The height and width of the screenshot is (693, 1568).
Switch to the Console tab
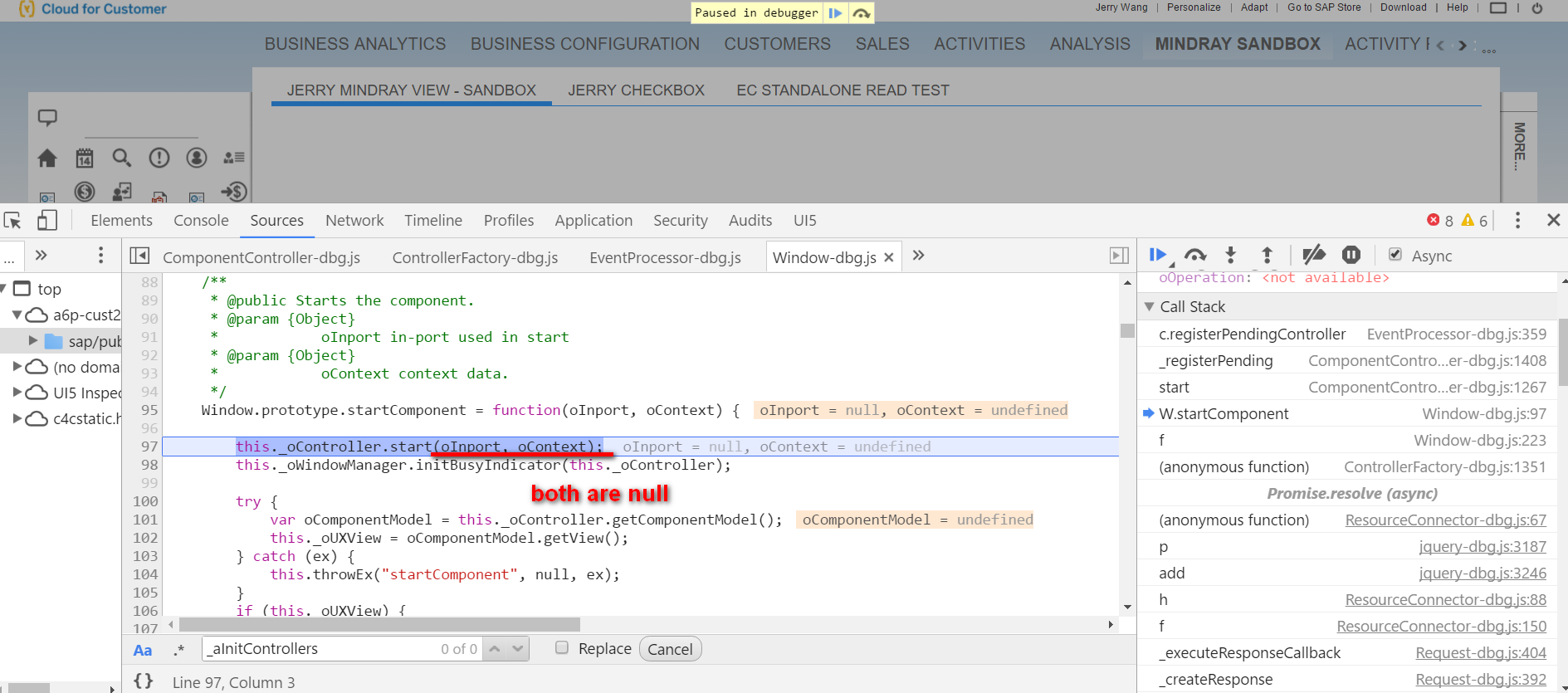201,220
